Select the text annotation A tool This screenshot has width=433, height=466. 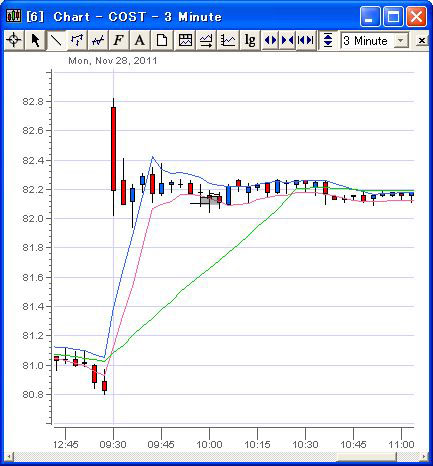coord(140,41)
